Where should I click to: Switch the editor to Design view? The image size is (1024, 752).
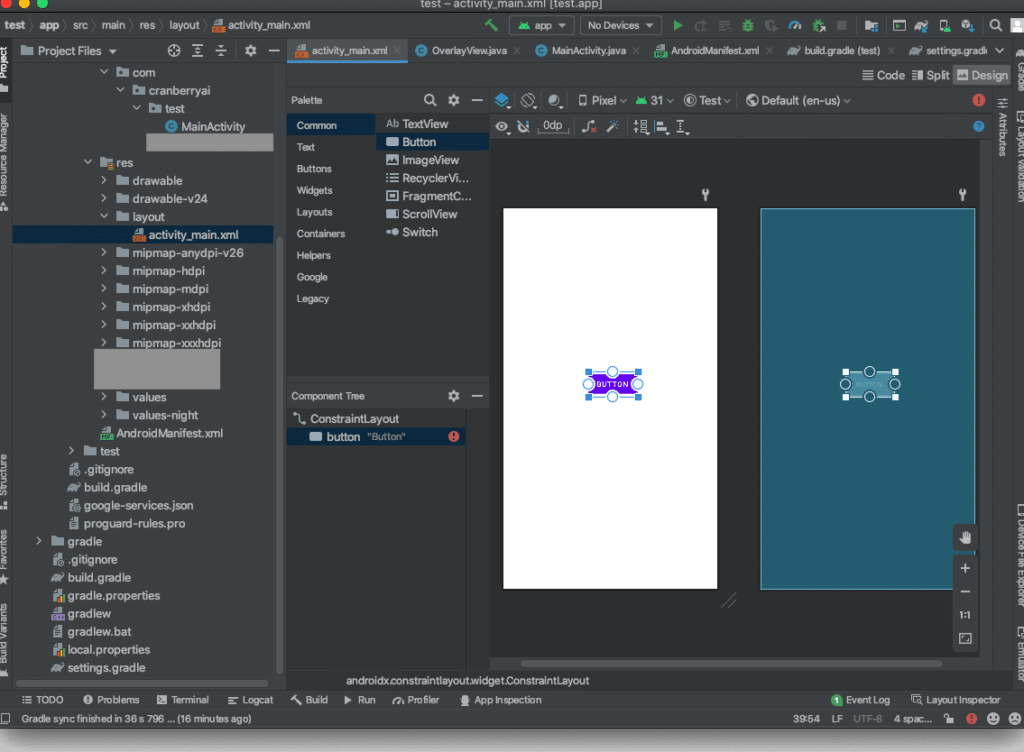(x=982, y=75)
